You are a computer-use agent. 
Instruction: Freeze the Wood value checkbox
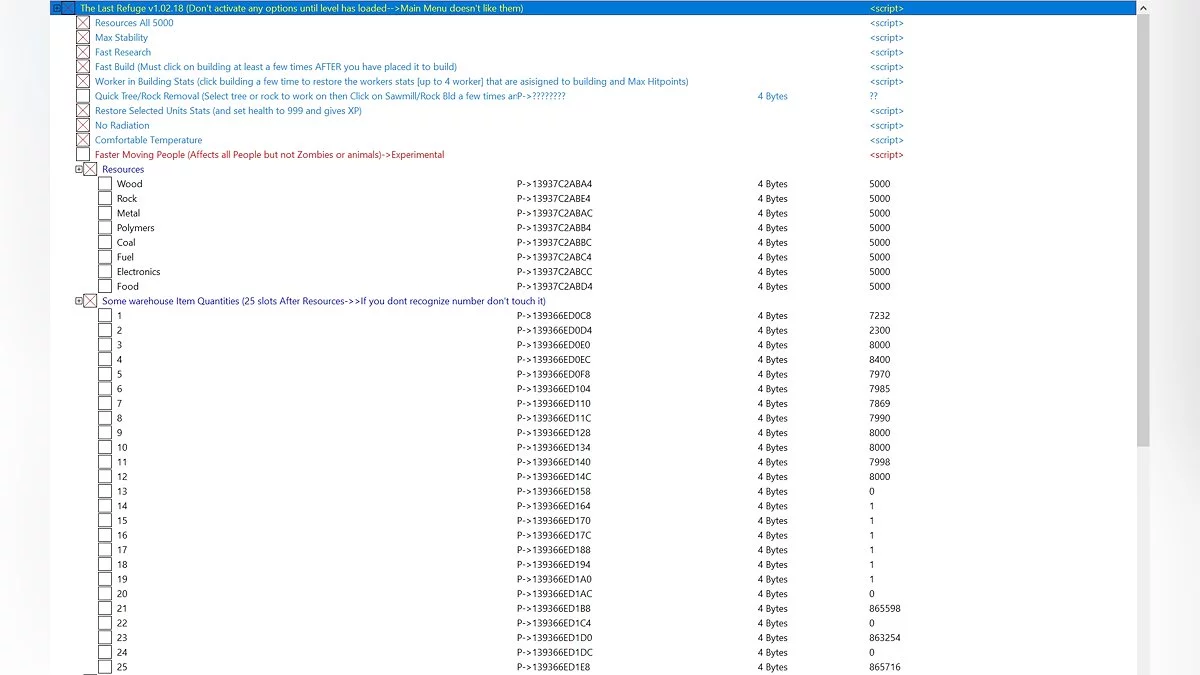pyautogui.click(x=105, y=184)
